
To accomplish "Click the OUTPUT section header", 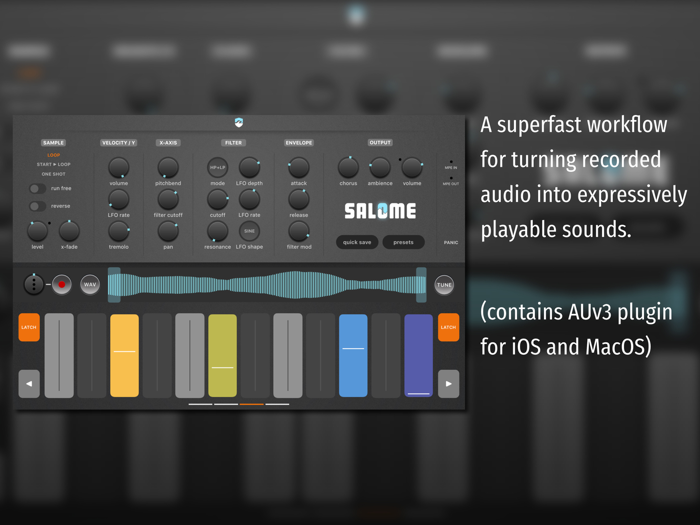I will [380, 143].
